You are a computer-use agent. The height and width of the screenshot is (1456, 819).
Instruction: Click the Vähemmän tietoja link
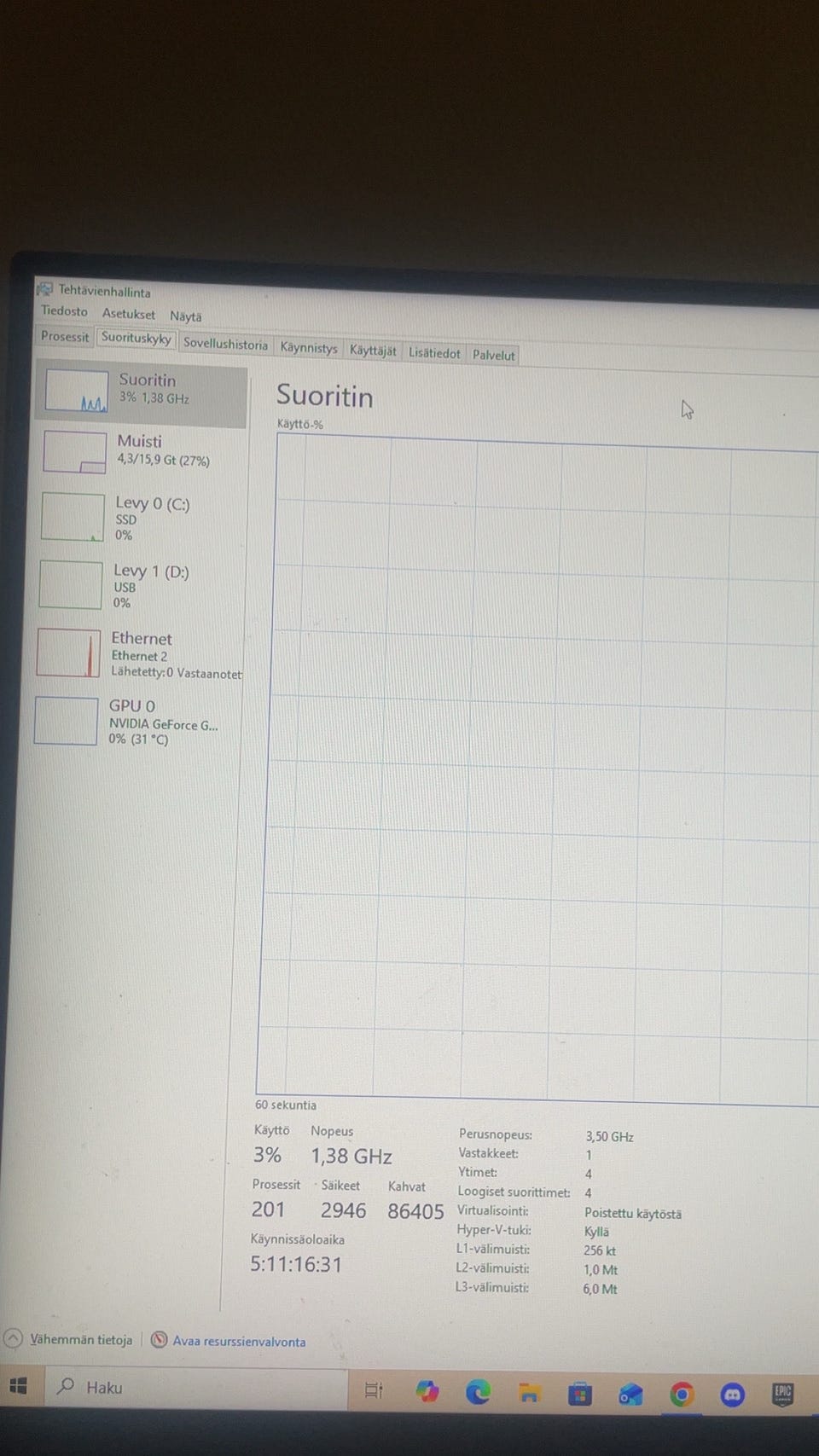[81, 1340]
